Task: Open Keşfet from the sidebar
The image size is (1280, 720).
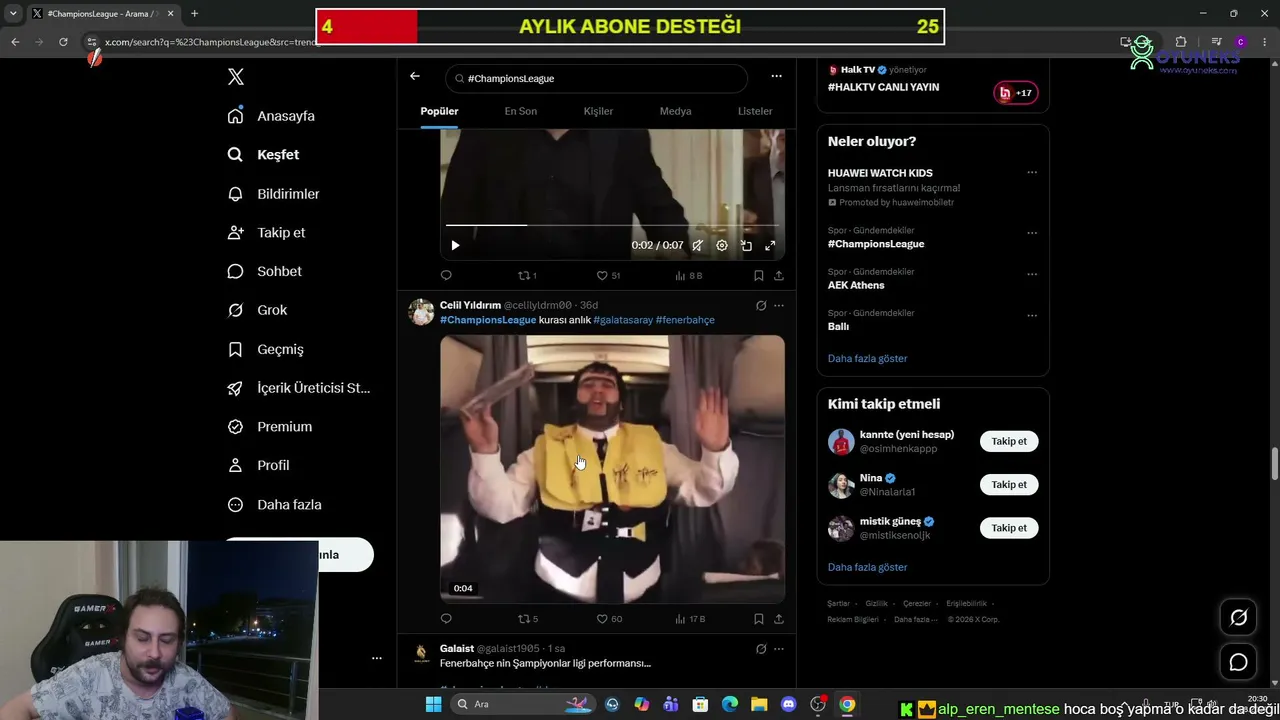Action: pos(263,155)
